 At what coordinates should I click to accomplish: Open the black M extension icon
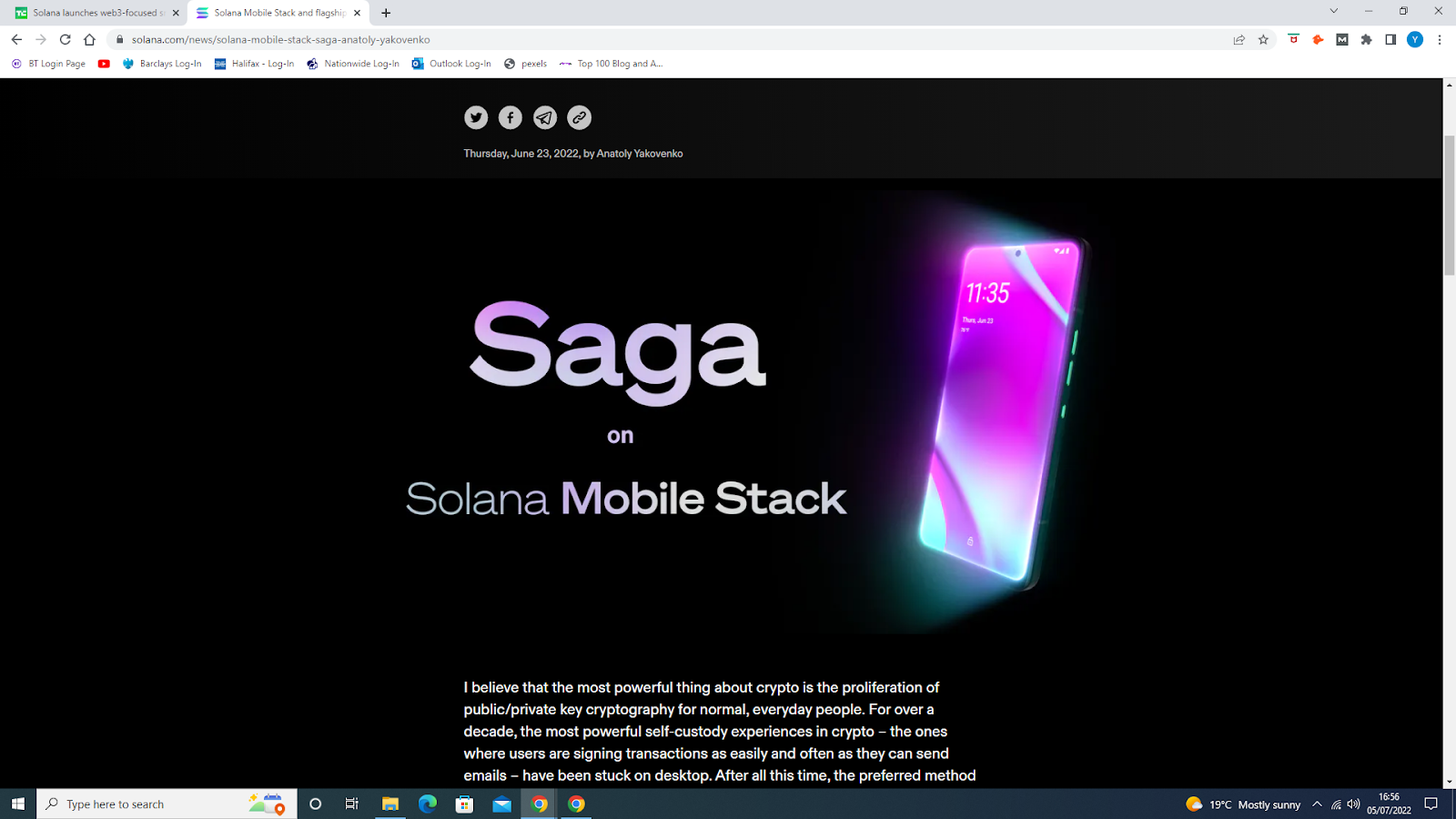coord(1342,39)
